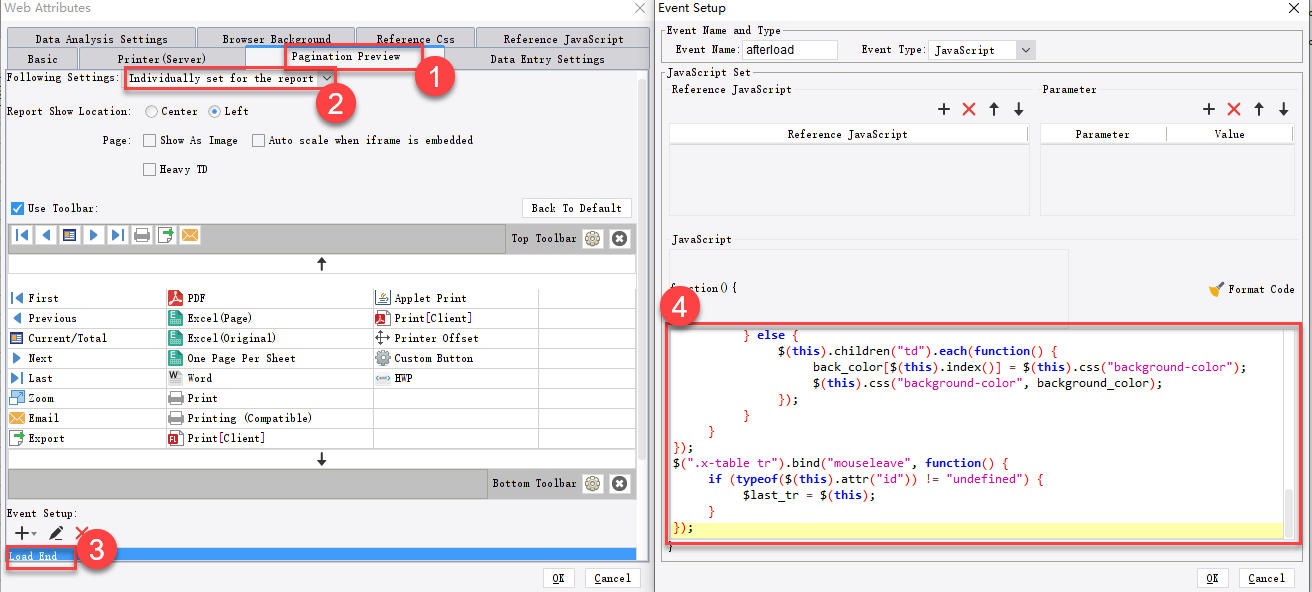Screen dimensions: 1312x592
Task: Enable Show As Image
Action: point(148,139)
